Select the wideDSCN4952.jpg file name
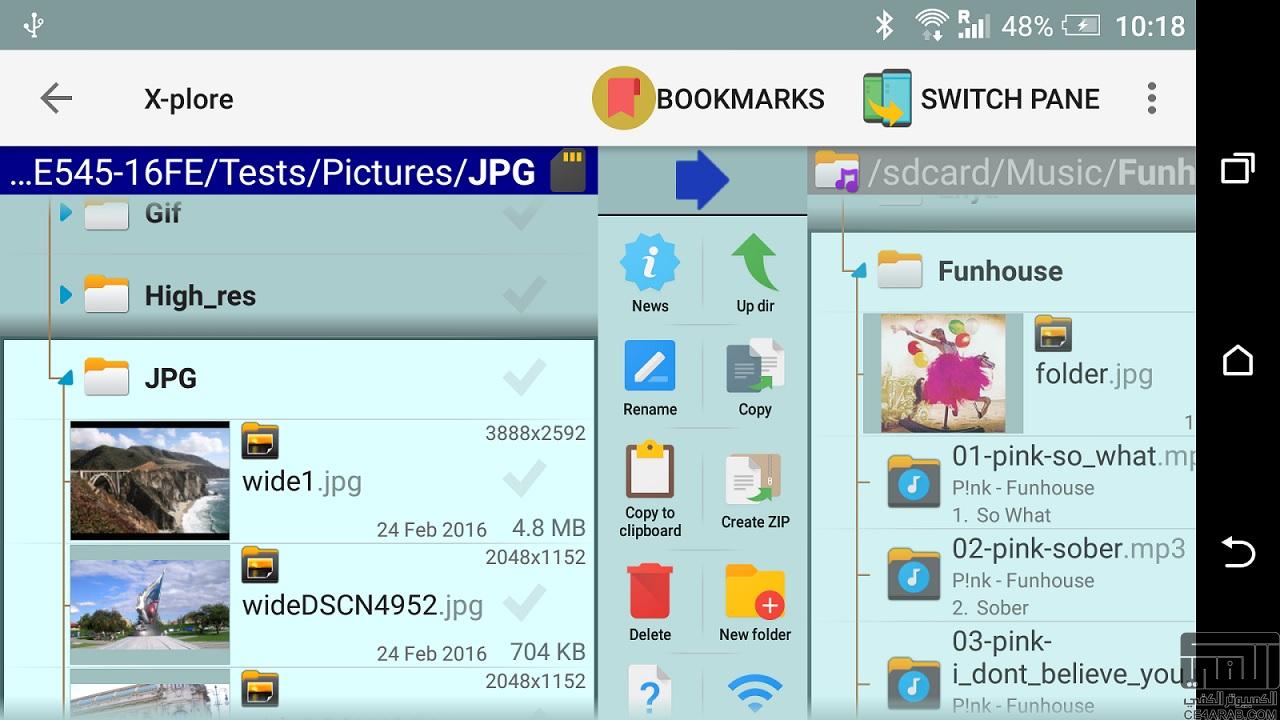The width and height of the screenshot is (1280, 720). pos(362,605)
